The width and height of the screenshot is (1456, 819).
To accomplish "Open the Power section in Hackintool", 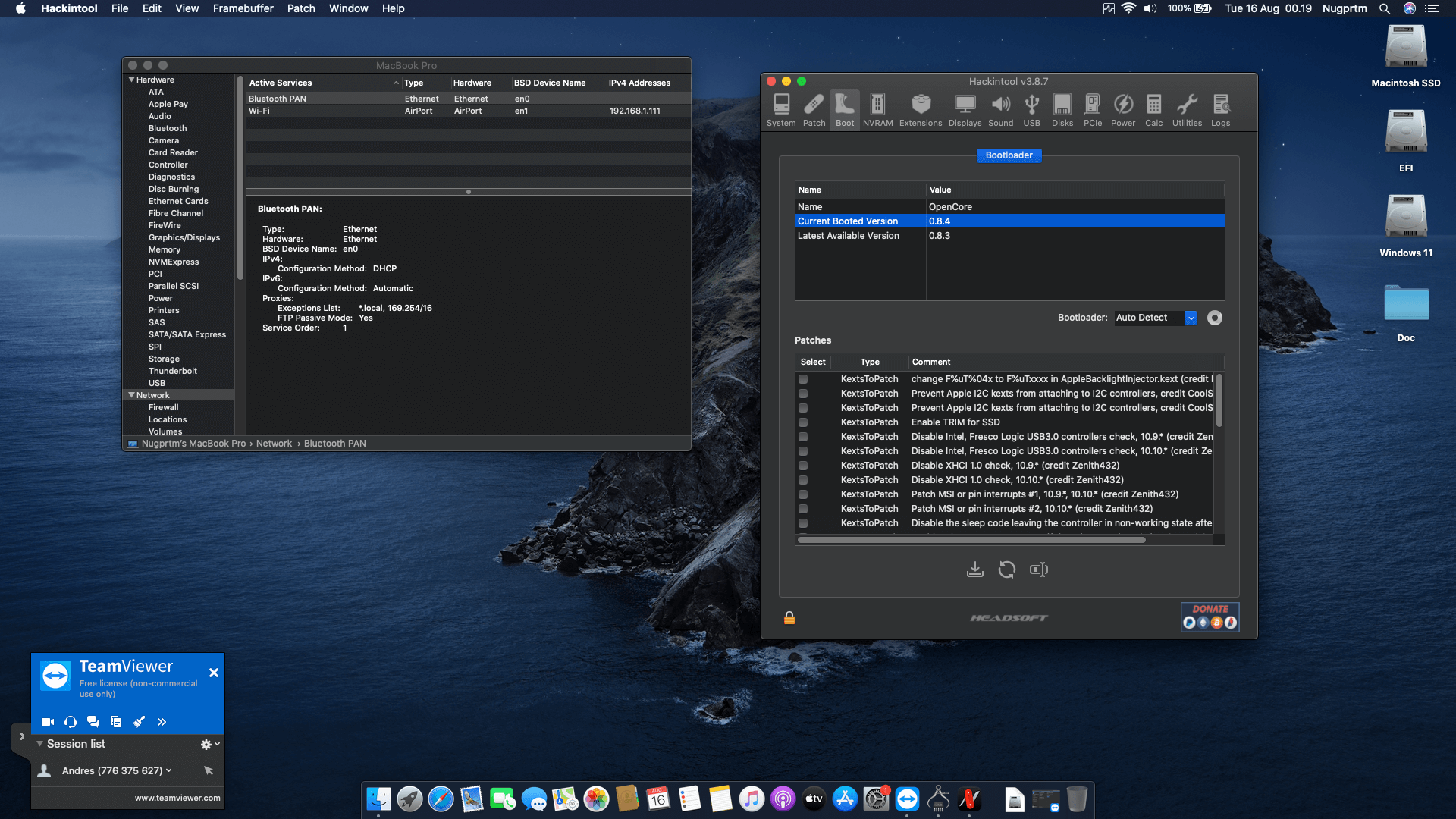I will point(1123,110).
